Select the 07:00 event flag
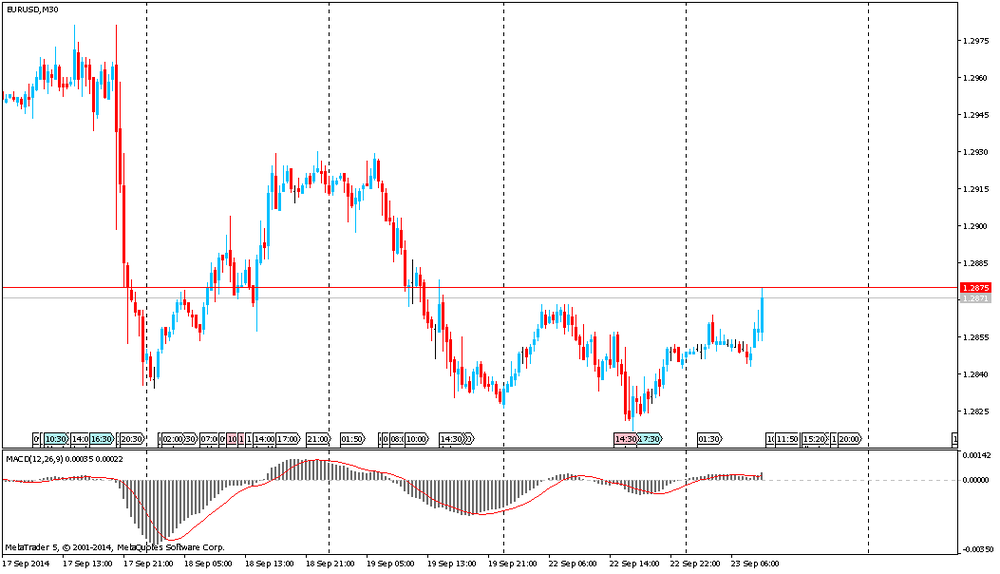Image resolution: width=1000 pixels, height=574 pixels. coord(210,439)
